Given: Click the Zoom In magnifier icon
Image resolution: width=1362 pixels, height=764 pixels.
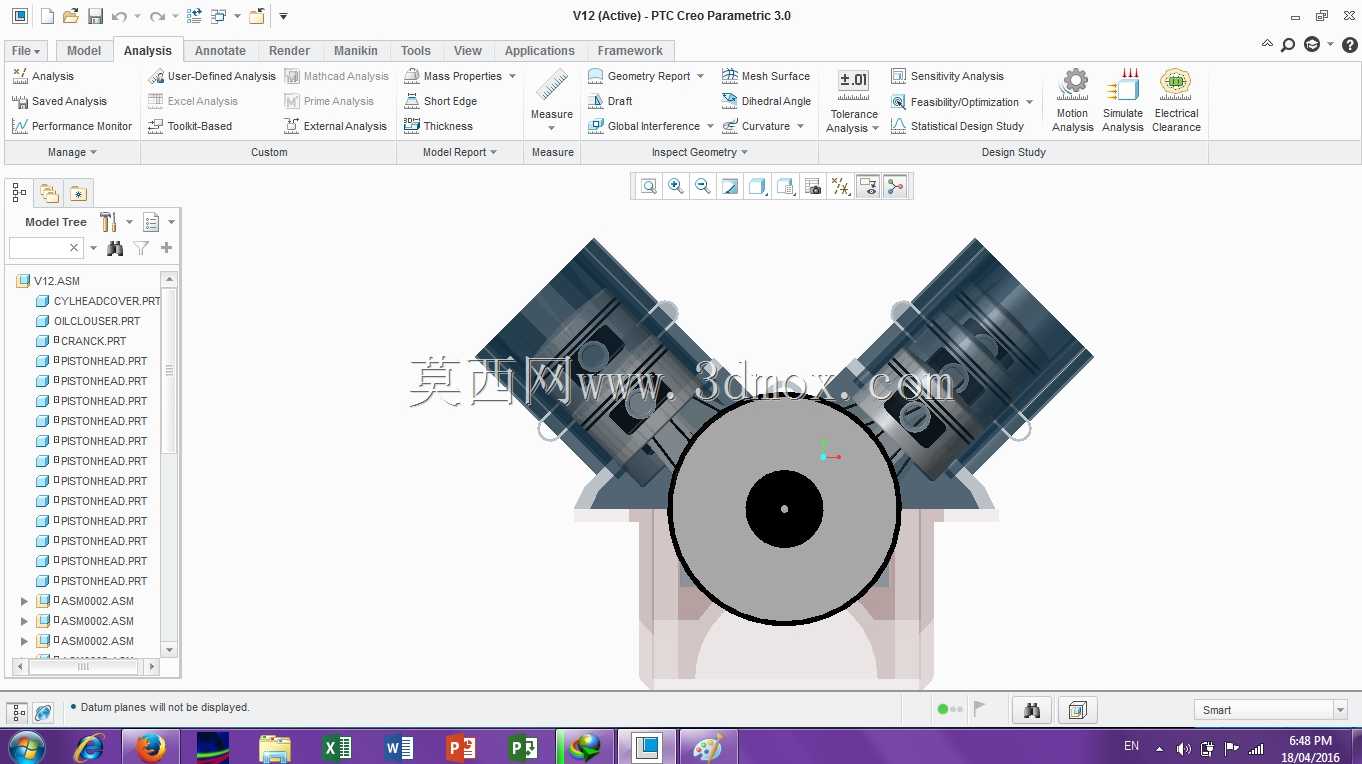Looking at the screenshot, I should point(676,186).
